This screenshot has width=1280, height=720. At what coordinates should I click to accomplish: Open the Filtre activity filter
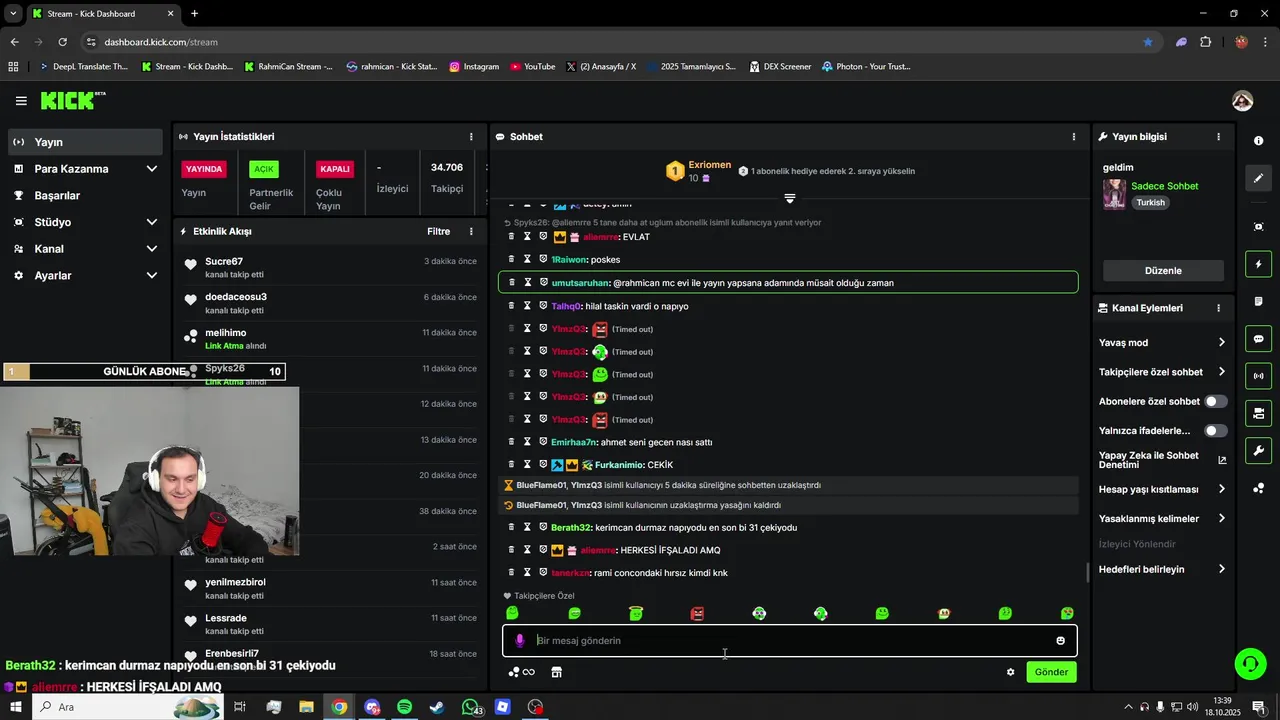[438, 232]
